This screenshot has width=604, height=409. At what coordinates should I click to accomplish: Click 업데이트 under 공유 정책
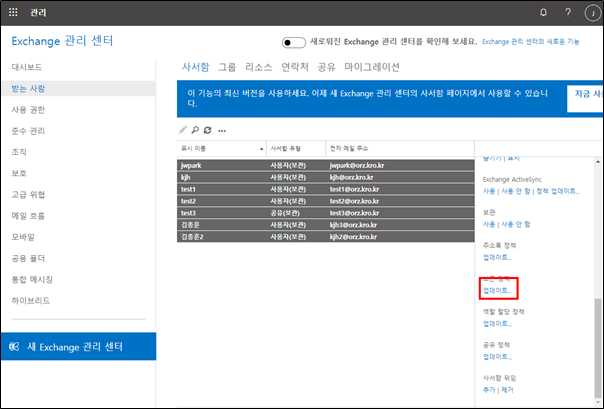click(497, 357)
